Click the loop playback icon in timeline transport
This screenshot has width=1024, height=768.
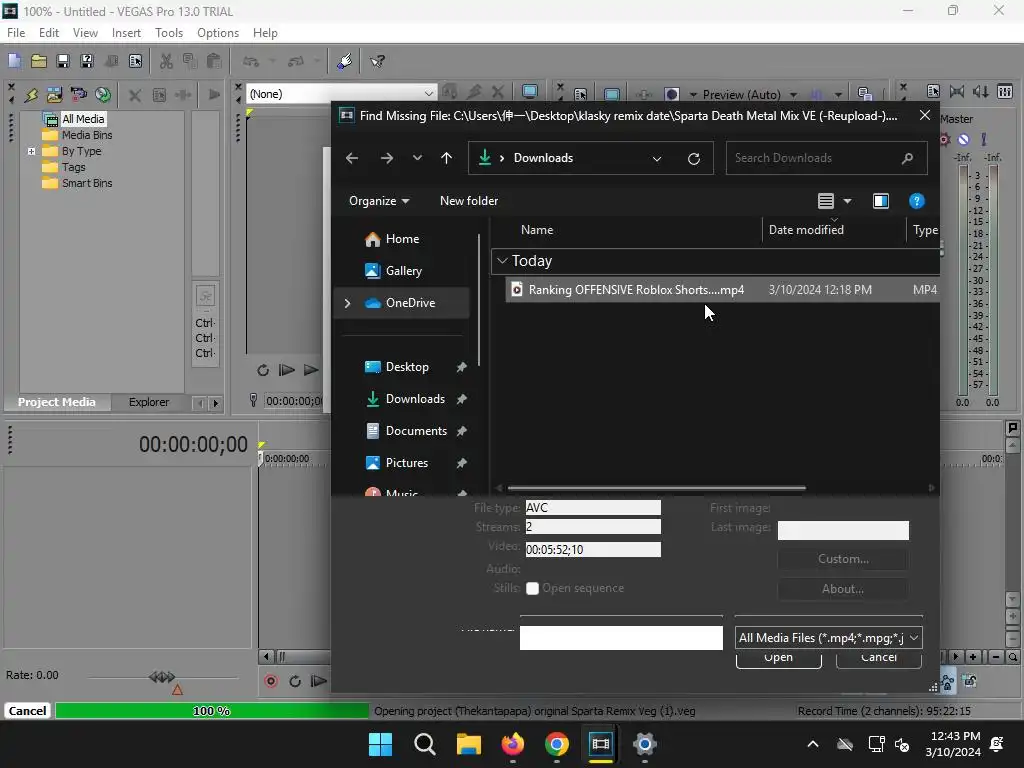pyautogui.click(x=295, y=681)
